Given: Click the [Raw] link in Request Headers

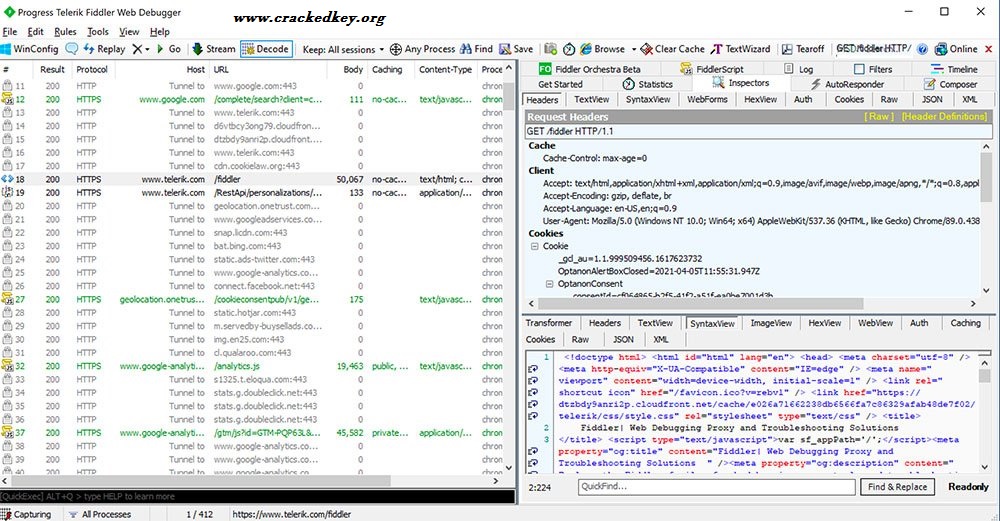Looking at the screenshot, I should [x=879, y=117].
